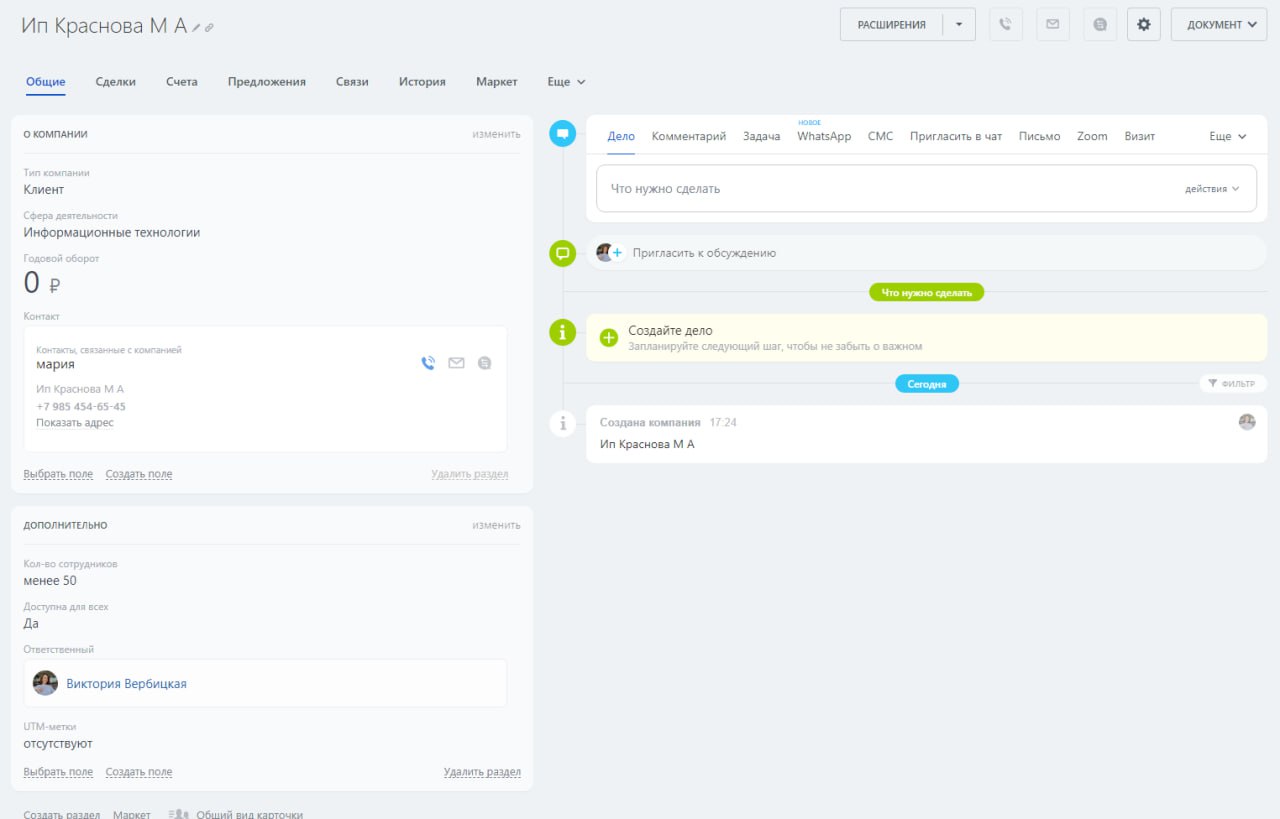The image size is (1280, 819).
Task: Click the link icon beside company title
Action: tap(209, 27)
